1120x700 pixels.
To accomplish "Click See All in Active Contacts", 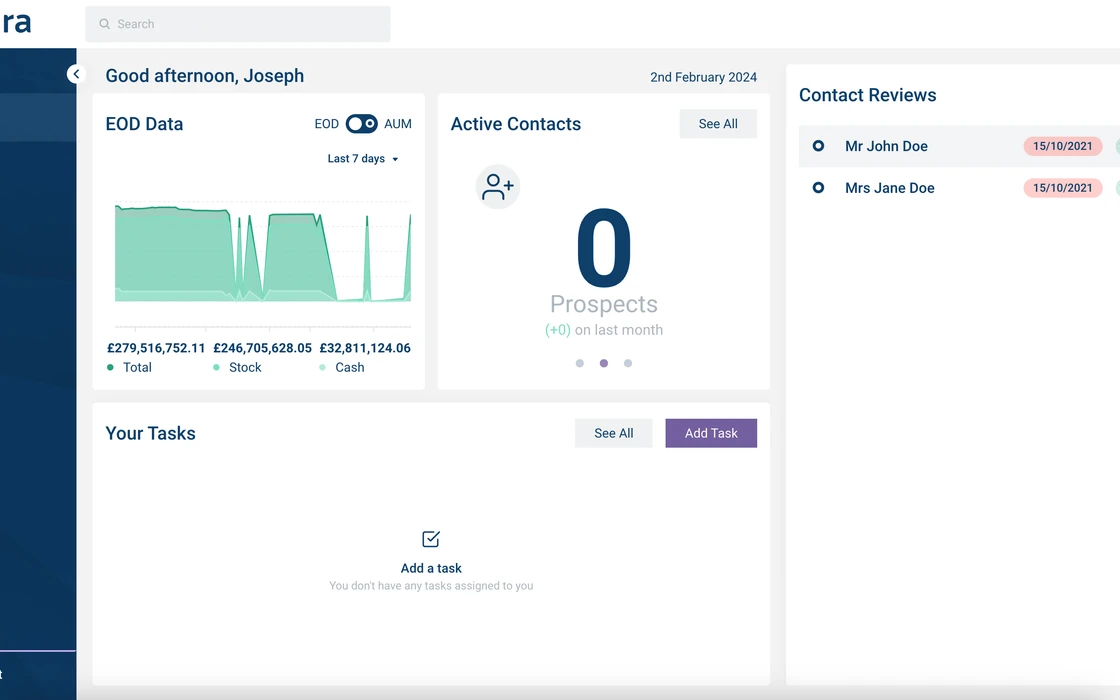I will (x=718, y=124).
